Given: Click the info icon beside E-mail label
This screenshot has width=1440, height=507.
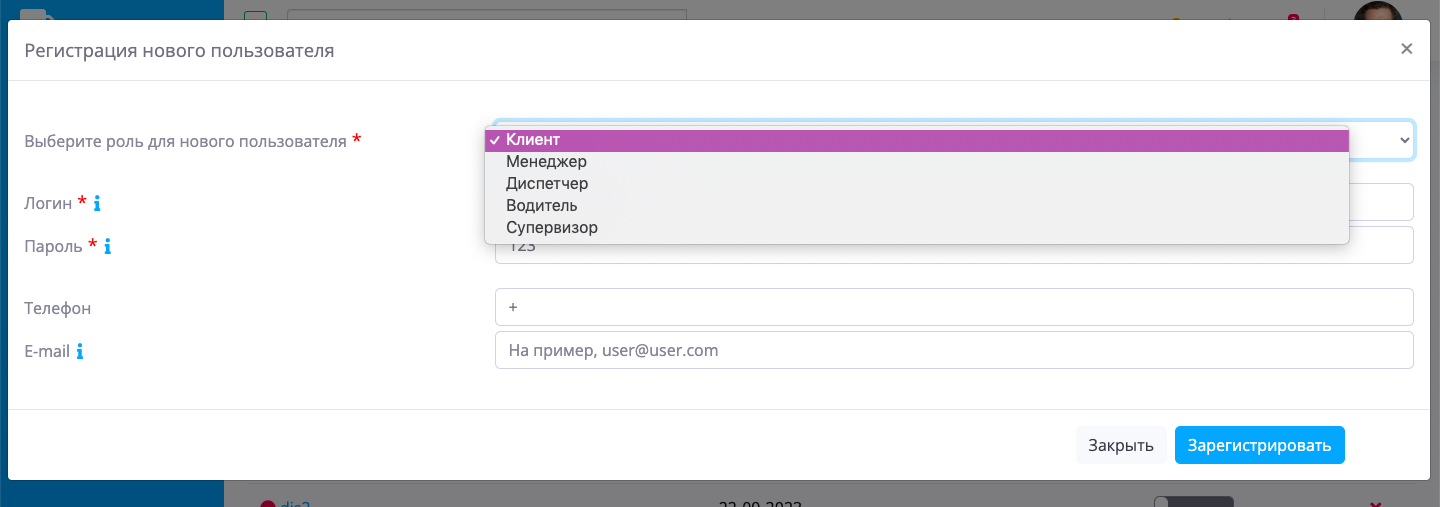Looking at the screenshot, I should tap(80, 352).
